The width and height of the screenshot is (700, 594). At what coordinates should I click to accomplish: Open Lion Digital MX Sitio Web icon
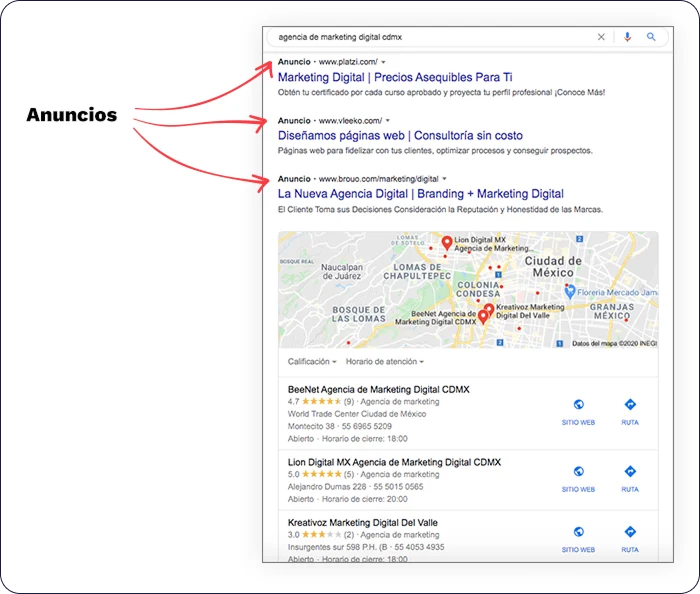click(578, 472)
